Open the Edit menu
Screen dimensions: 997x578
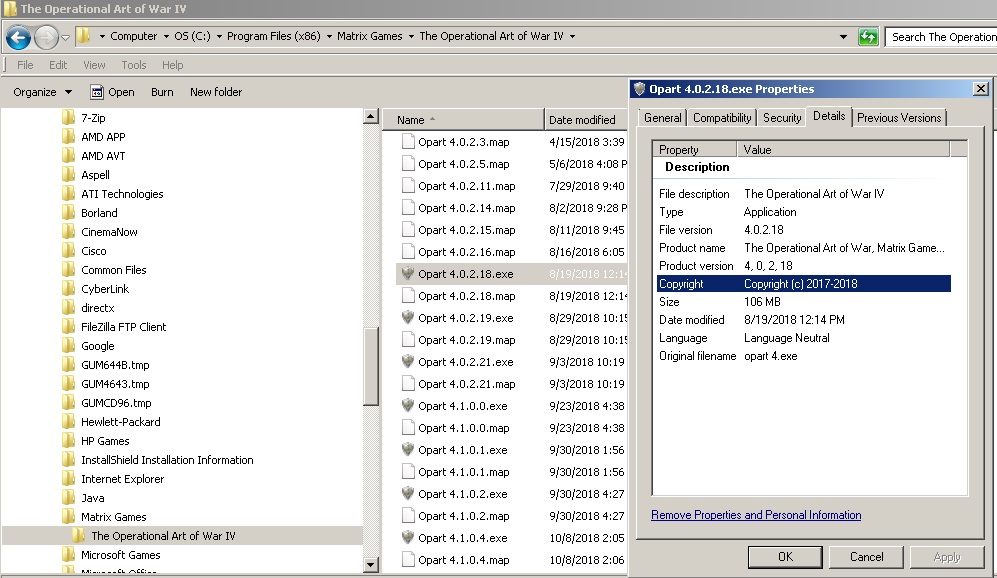[58, 65]
